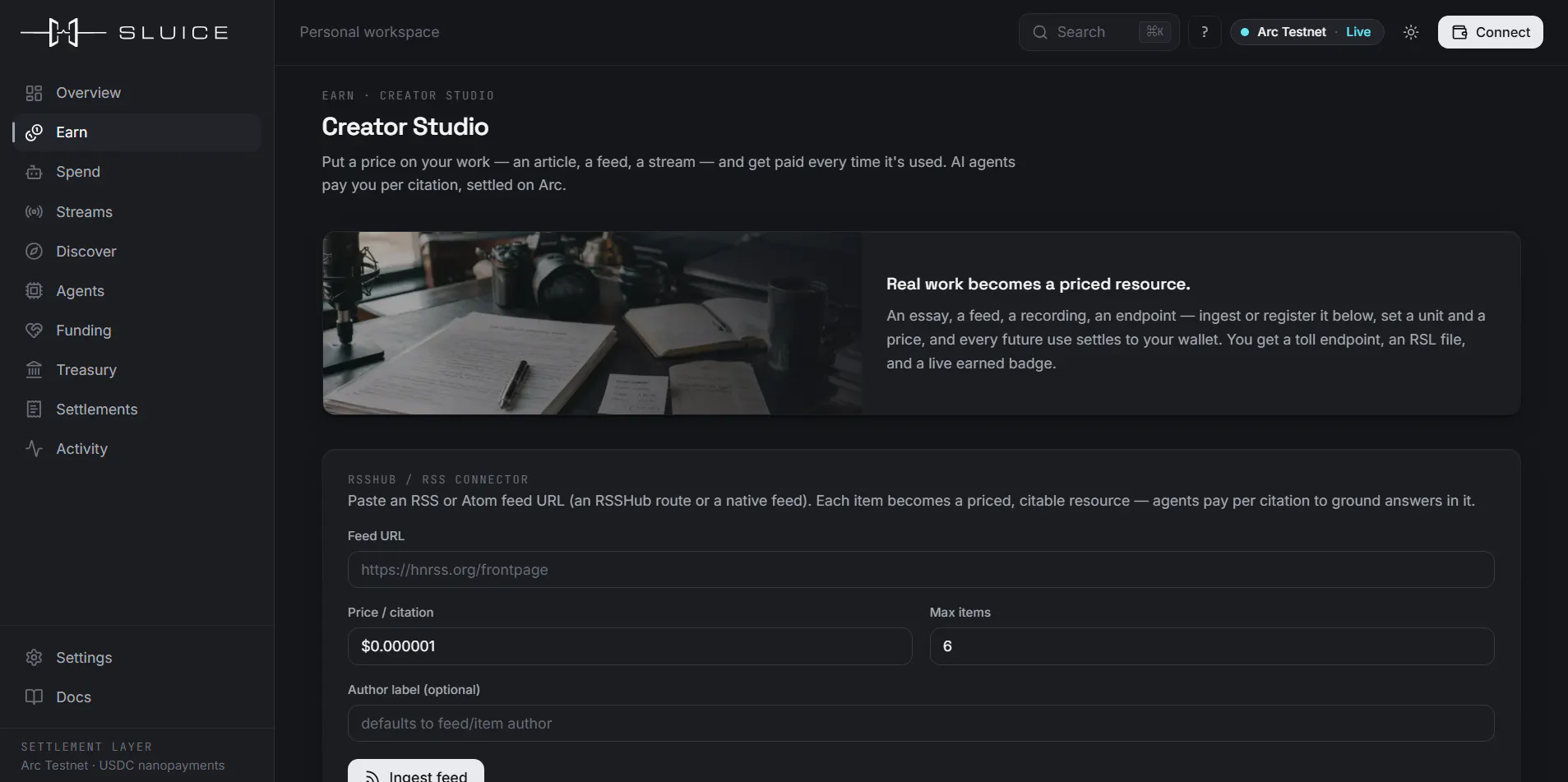Go to Treasury
Screen dimensions: 1568x782
click(x=137, y=370)
